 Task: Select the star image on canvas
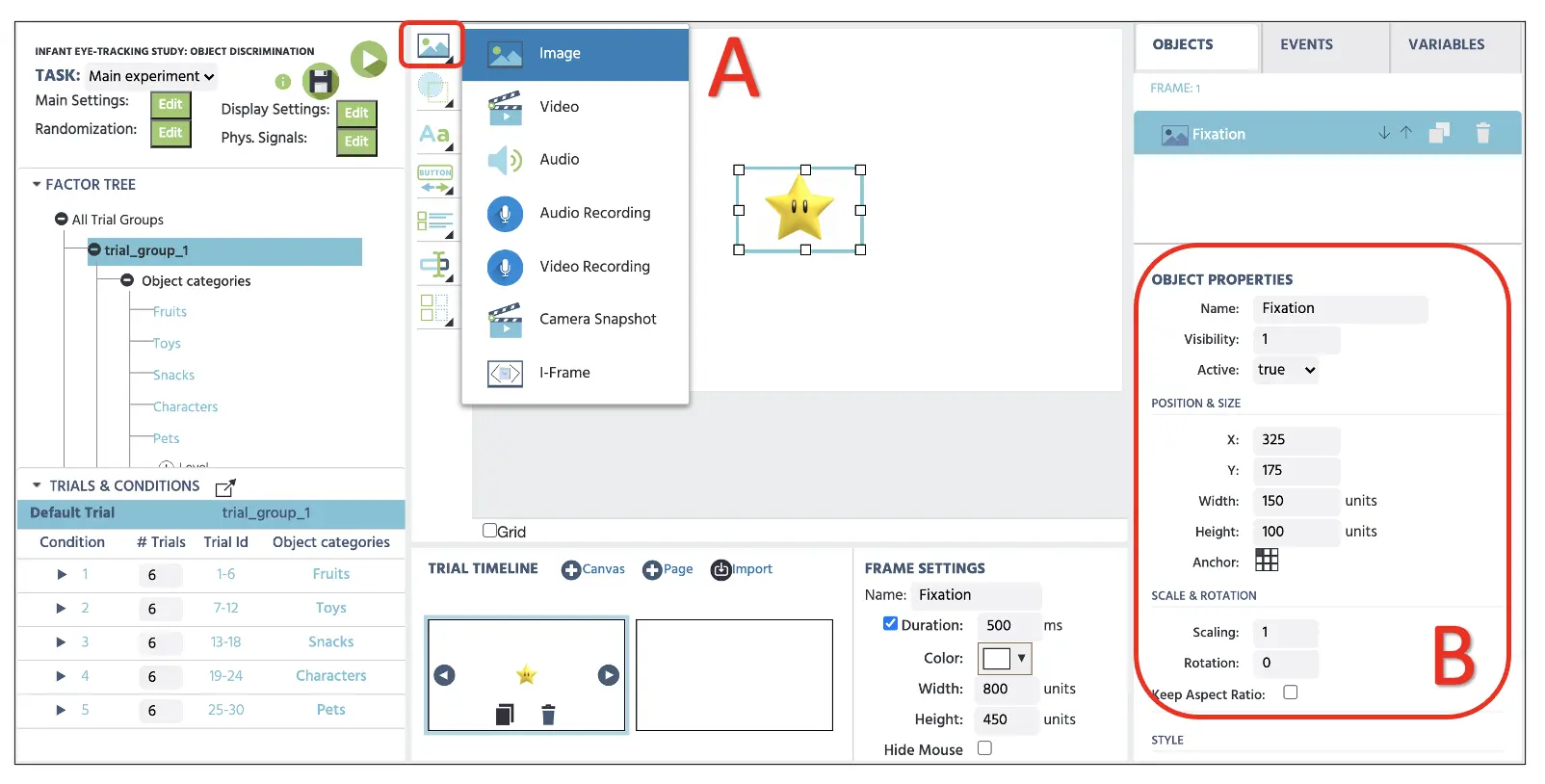(799, 208)
